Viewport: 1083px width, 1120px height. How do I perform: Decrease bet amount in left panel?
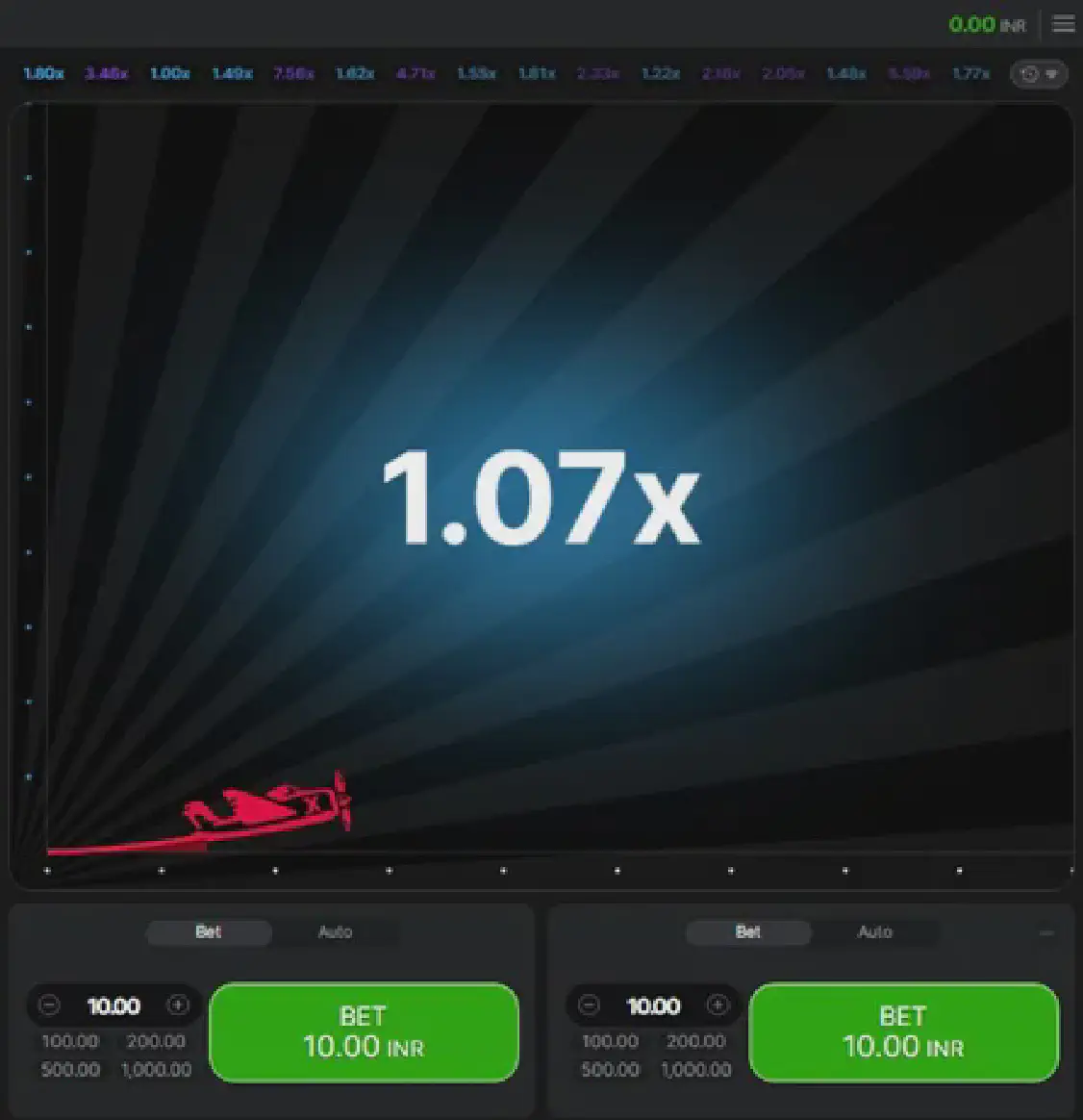(49, 1005)
